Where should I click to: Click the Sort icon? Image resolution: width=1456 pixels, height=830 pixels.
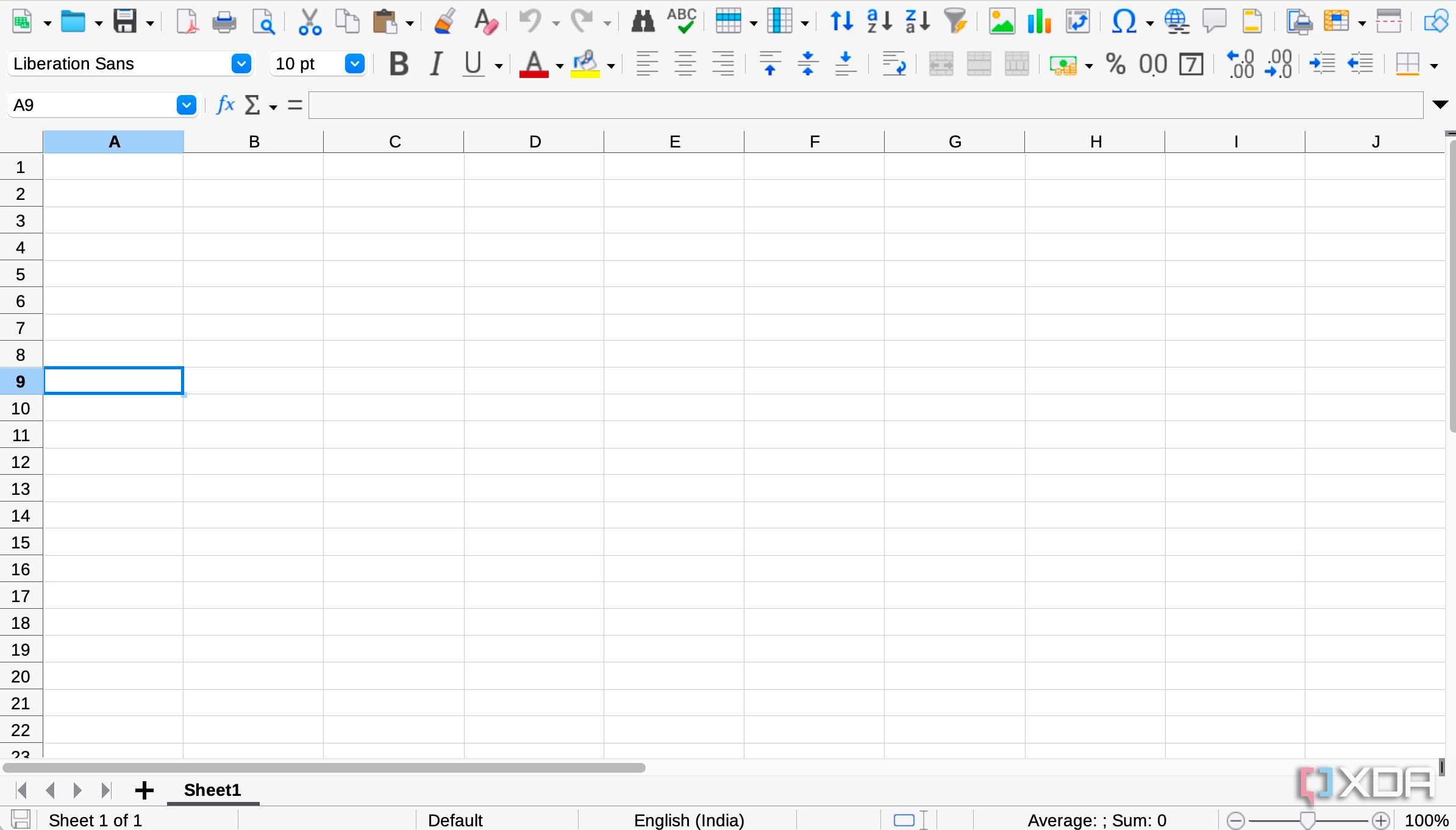click(x=842, y=23)
